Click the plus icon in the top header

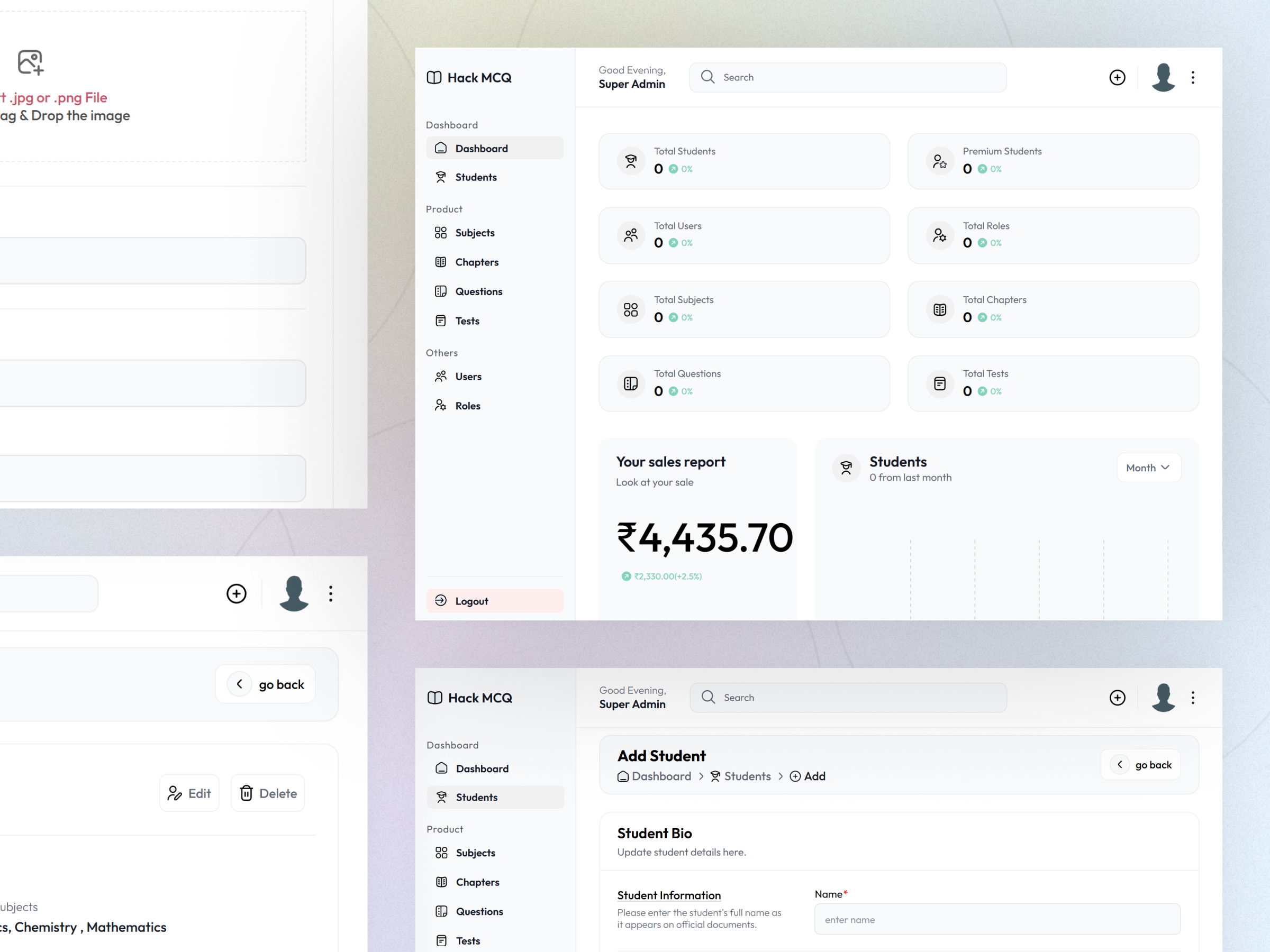coord(1117,77)
